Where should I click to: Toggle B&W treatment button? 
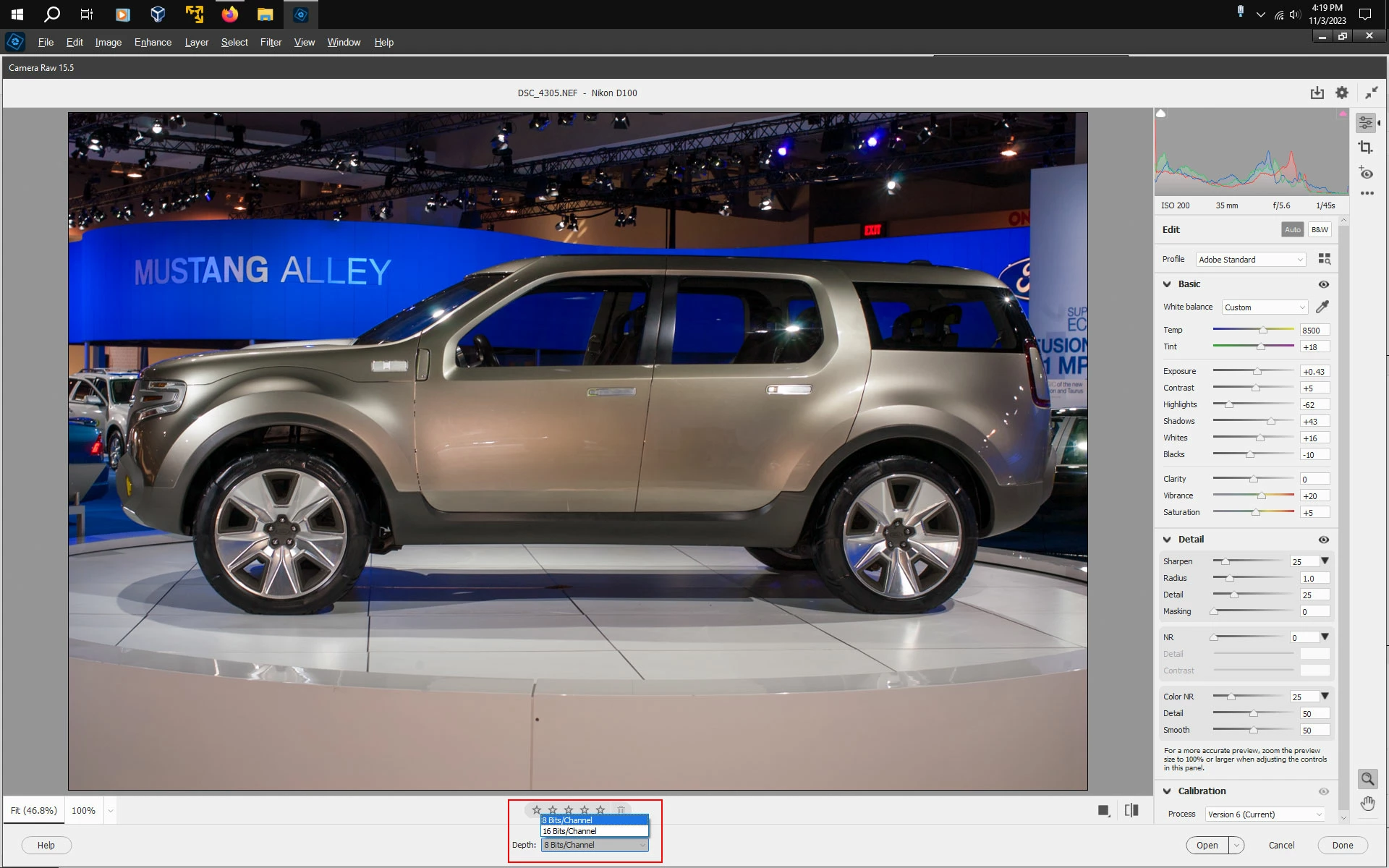[1320, 229]
